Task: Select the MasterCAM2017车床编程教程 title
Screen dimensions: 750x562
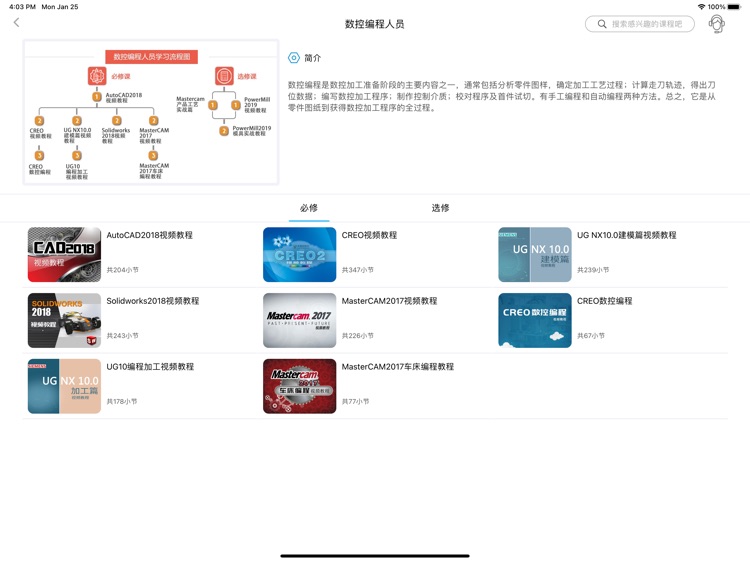Action: pyautogui.click(x=397, y=366)
